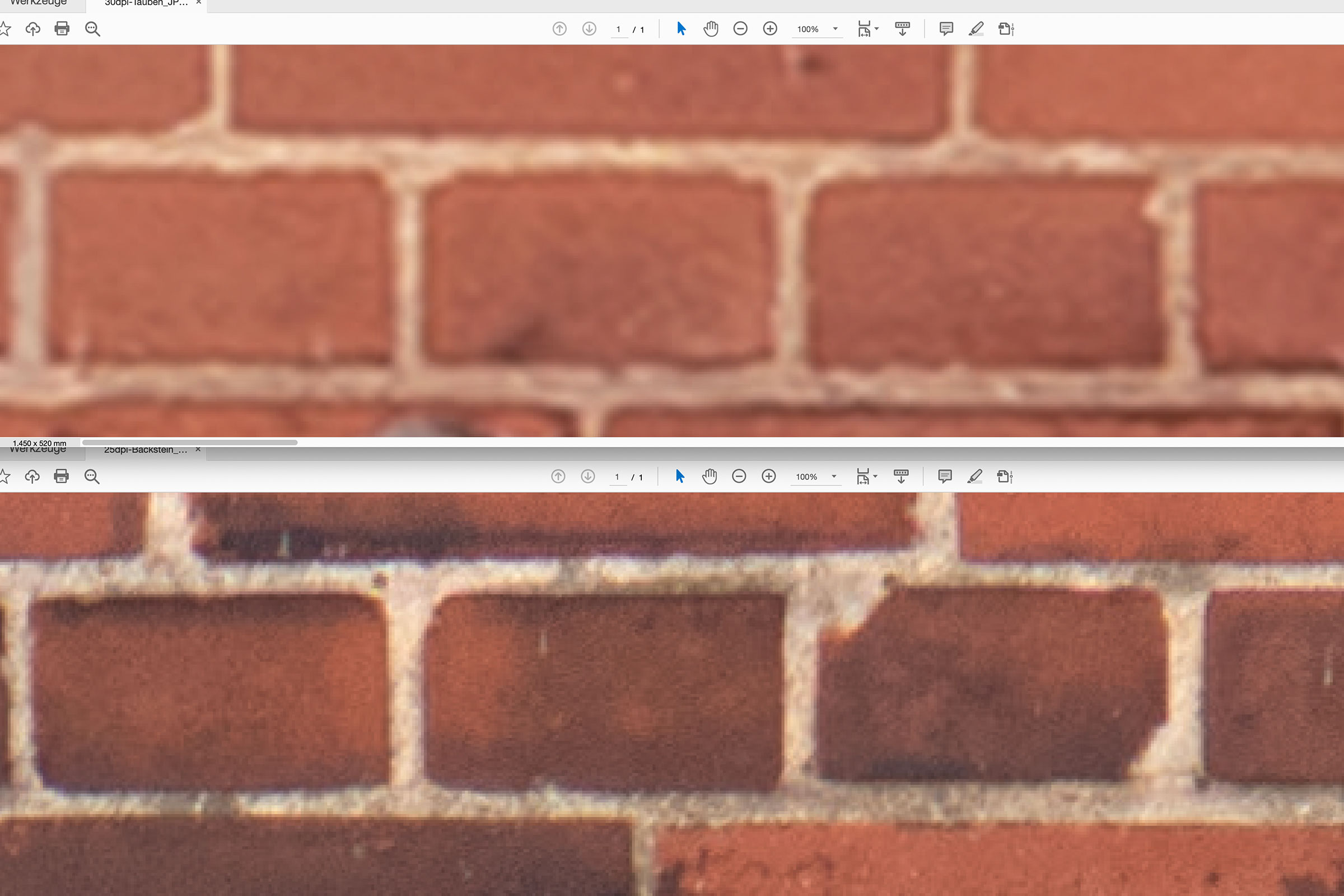Select the highlight pen in bottom window
The image size is (1344, 896).
975,476
